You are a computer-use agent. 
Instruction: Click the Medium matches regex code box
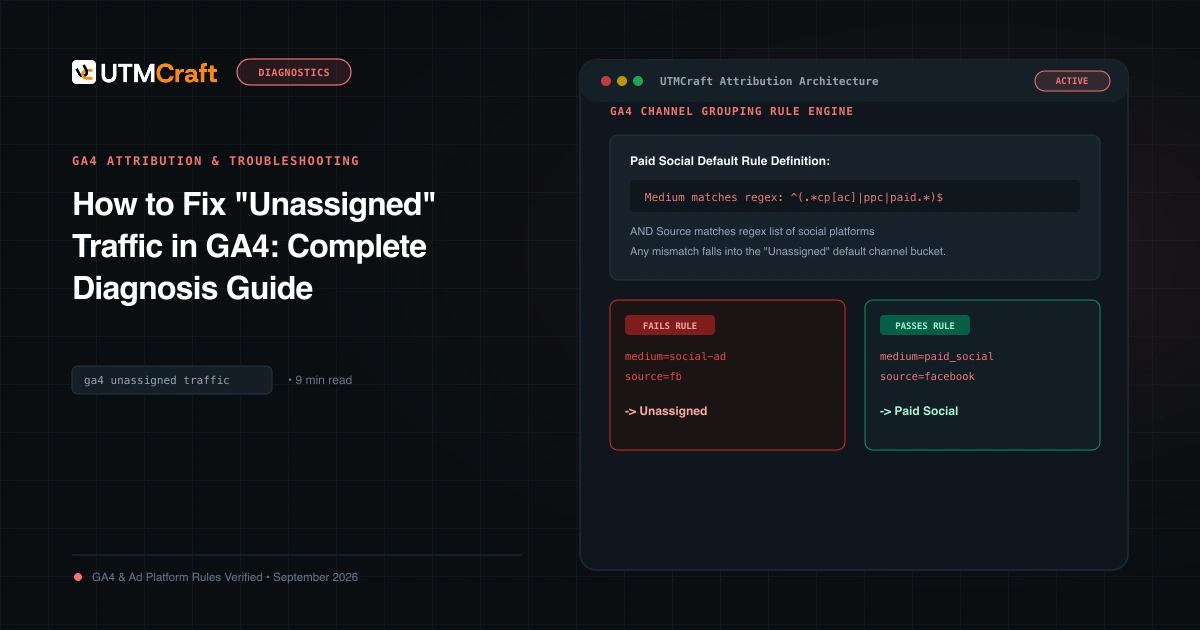855,196
